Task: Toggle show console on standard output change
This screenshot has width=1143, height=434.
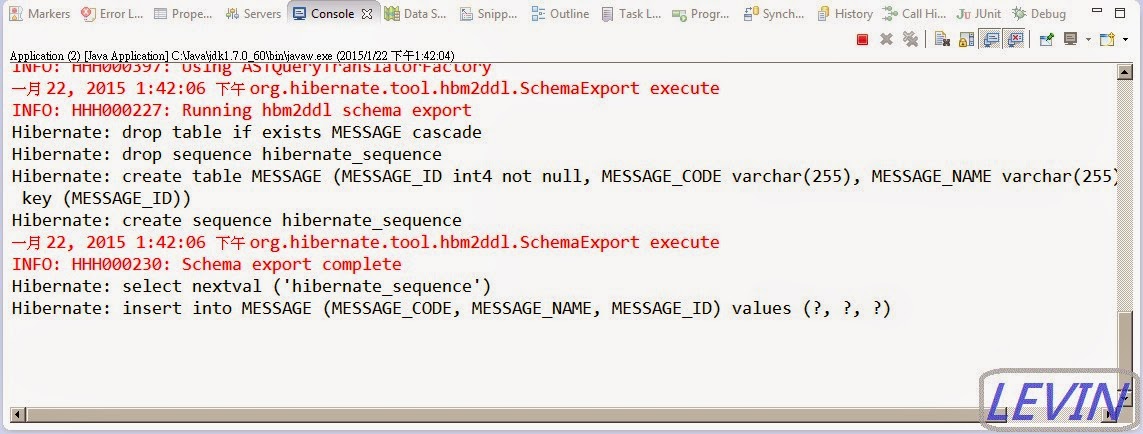Action: pyautogui.click(x=990, y=40)
